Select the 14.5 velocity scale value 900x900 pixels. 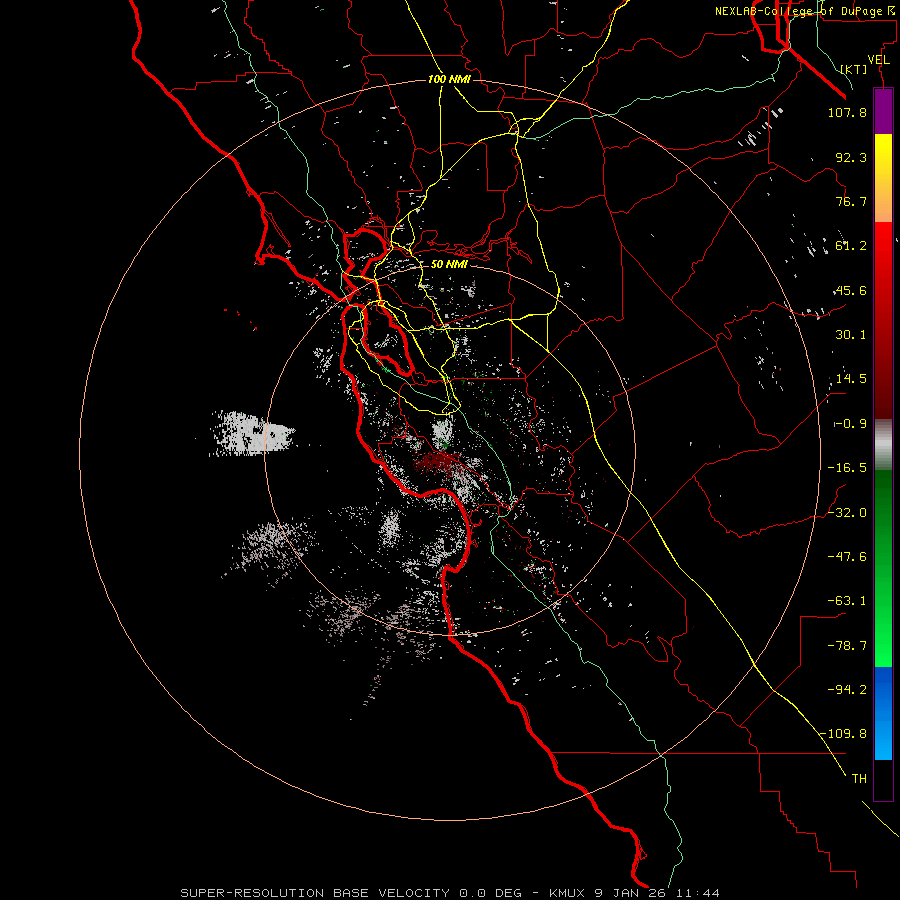tap(851, 379)
